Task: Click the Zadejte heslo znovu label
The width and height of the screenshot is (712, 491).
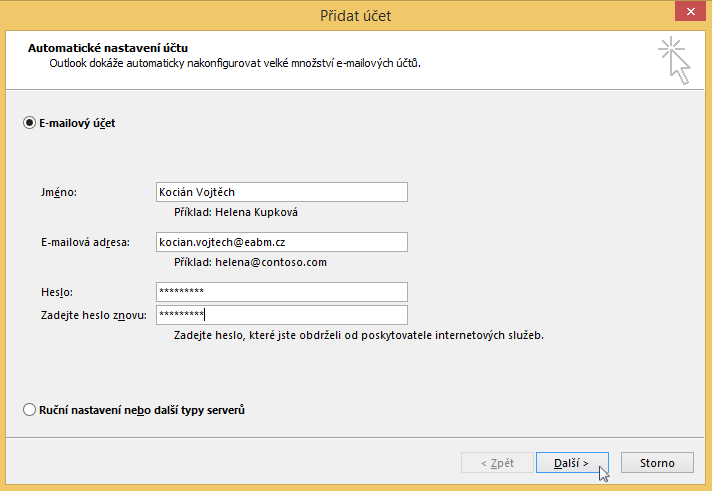Action: tap(94, 315)
